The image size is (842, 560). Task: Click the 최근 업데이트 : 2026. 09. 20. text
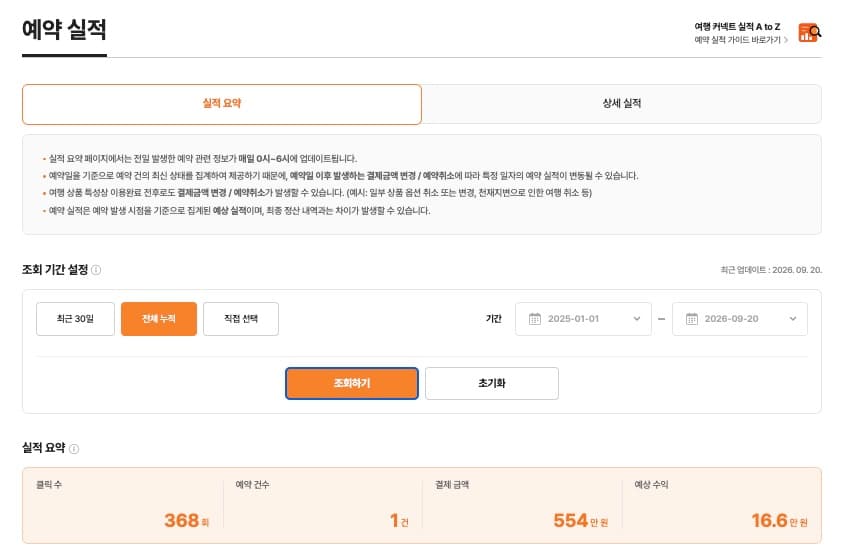coord(771,270)
